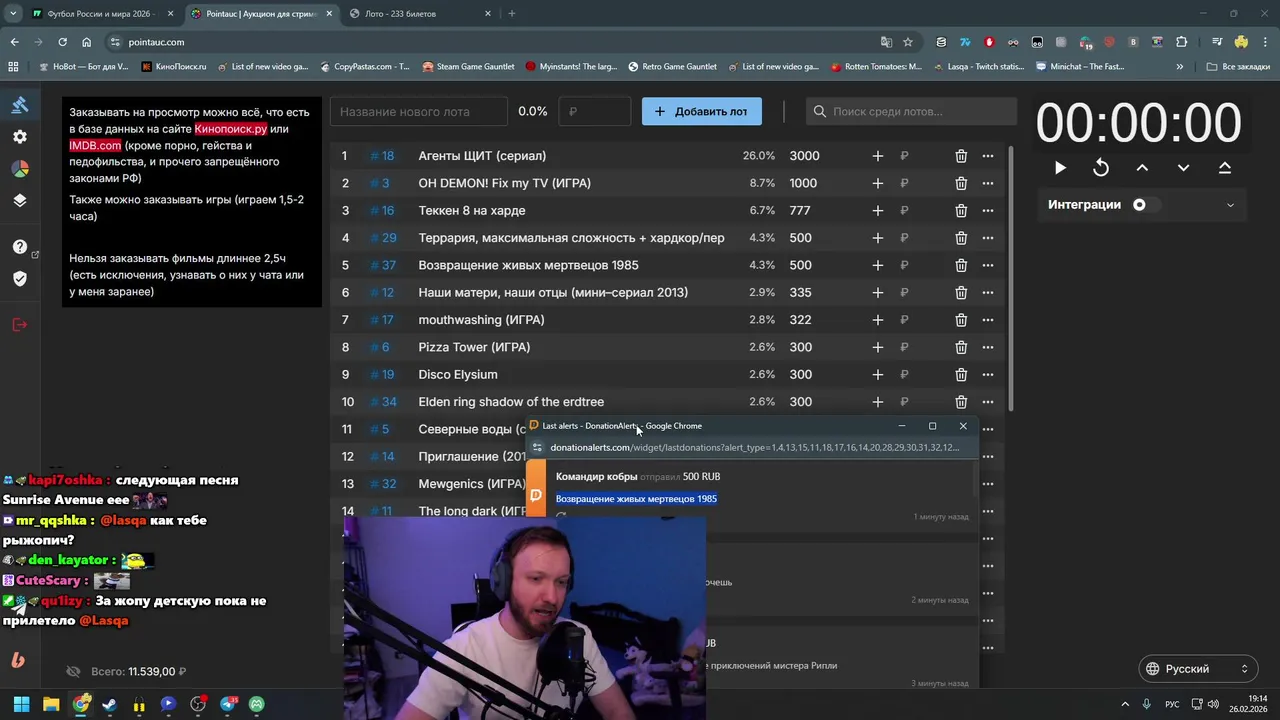Open more options for Pizza Tower lot
The image size is (1280, 720).
pos(988,347)
